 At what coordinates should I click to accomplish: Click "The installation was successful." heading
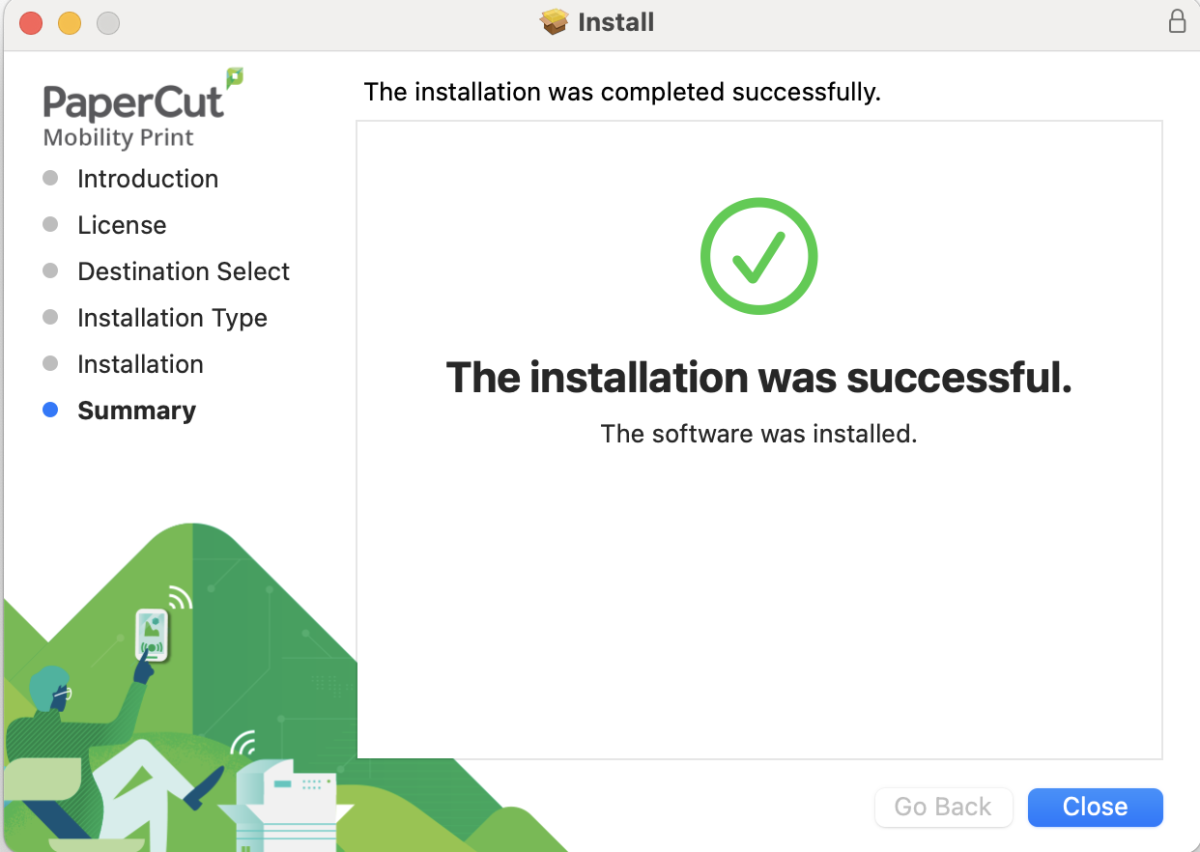click(x=759, y=378)
